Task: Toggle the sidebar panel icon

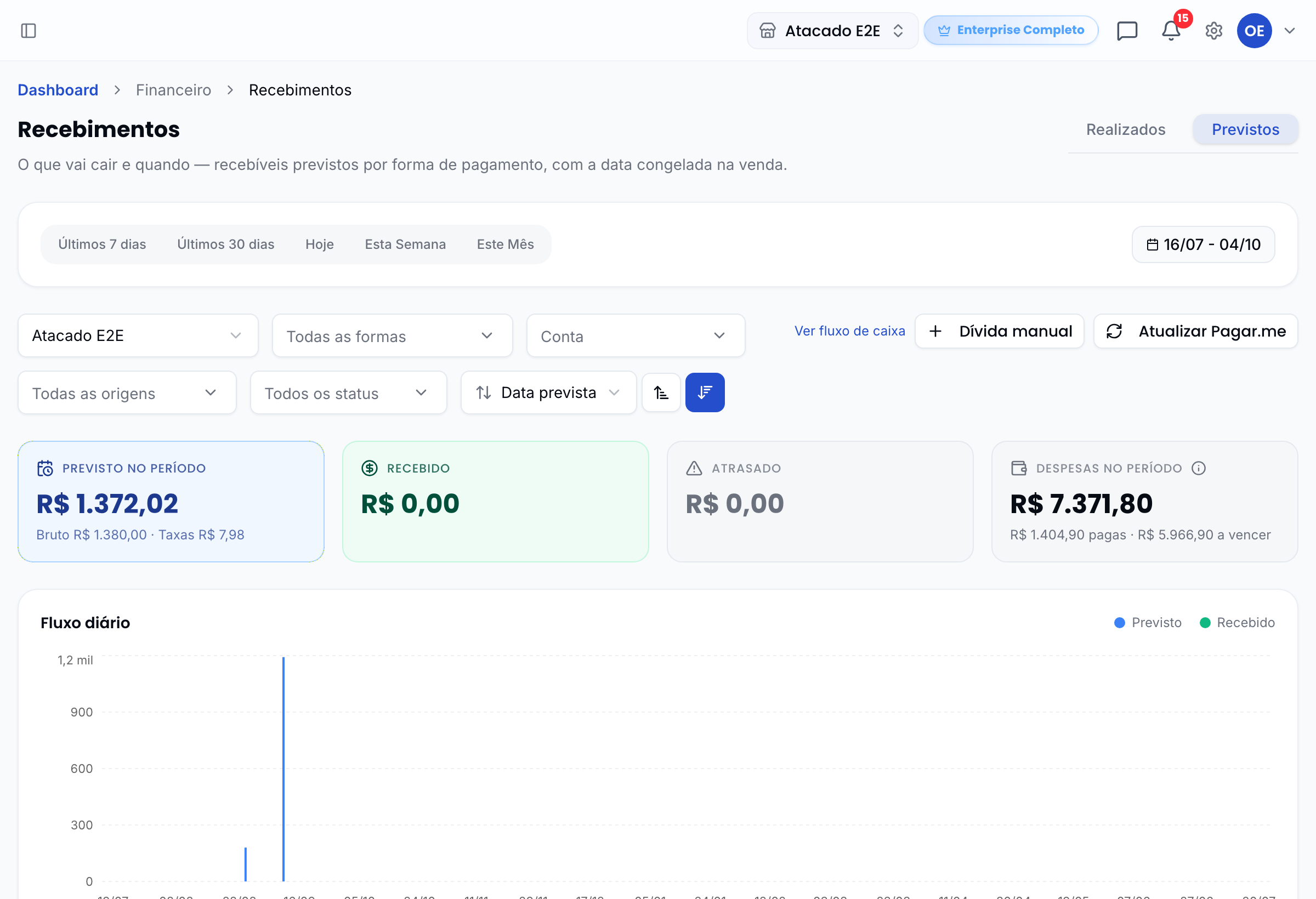Action: [29, 31]
